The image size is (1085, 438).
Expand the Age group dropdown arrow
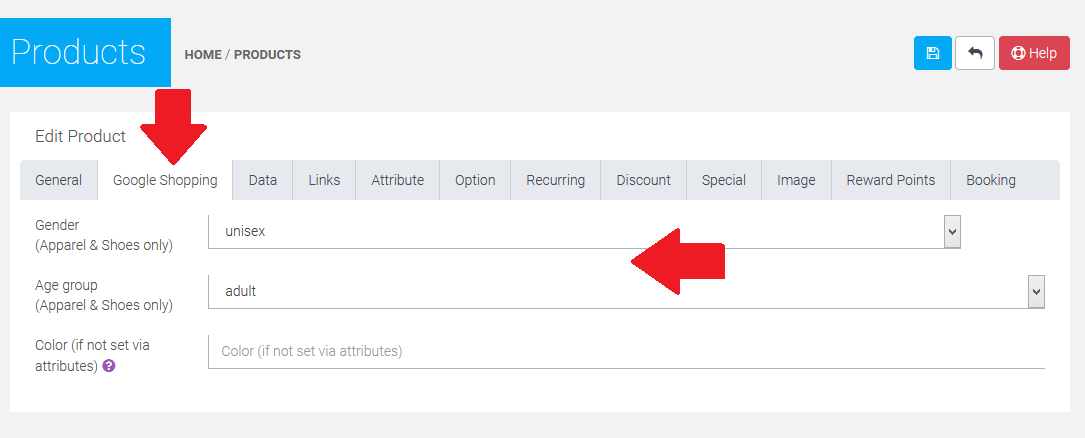[x=1036, y=291]
